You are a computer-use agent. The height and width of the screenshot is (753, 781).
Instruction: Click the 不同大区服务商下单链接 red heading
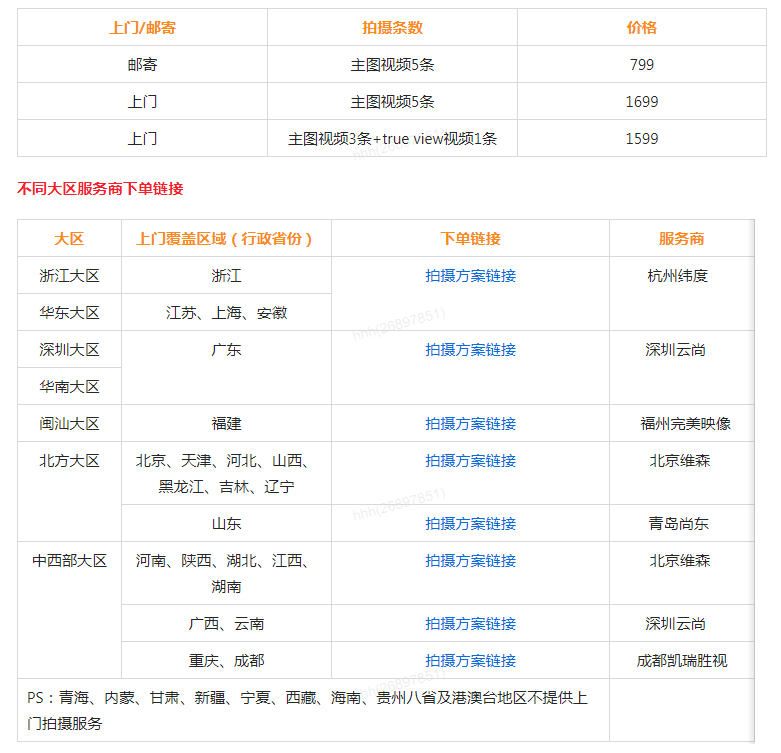[x=100, y=189]
